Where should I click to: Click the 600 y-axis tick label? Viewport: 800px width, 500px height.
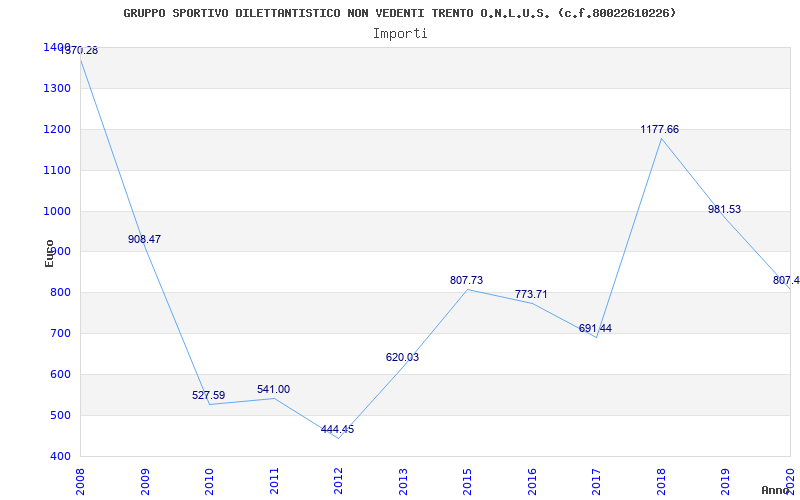coord(60,374)
